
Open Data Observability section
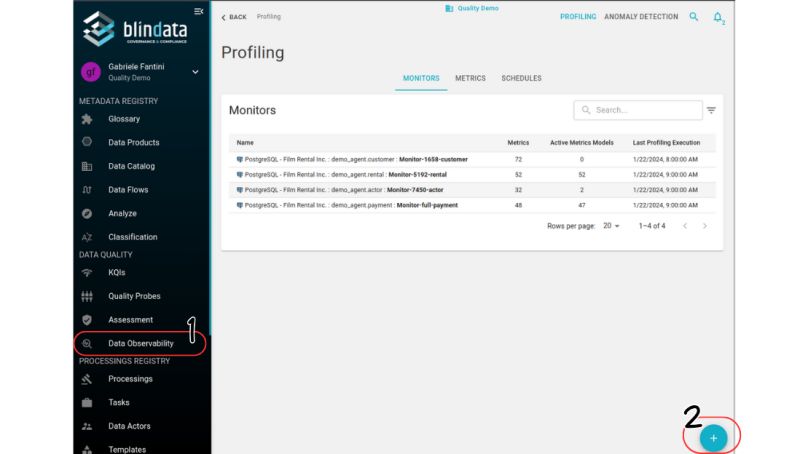[x=141, y=343]
